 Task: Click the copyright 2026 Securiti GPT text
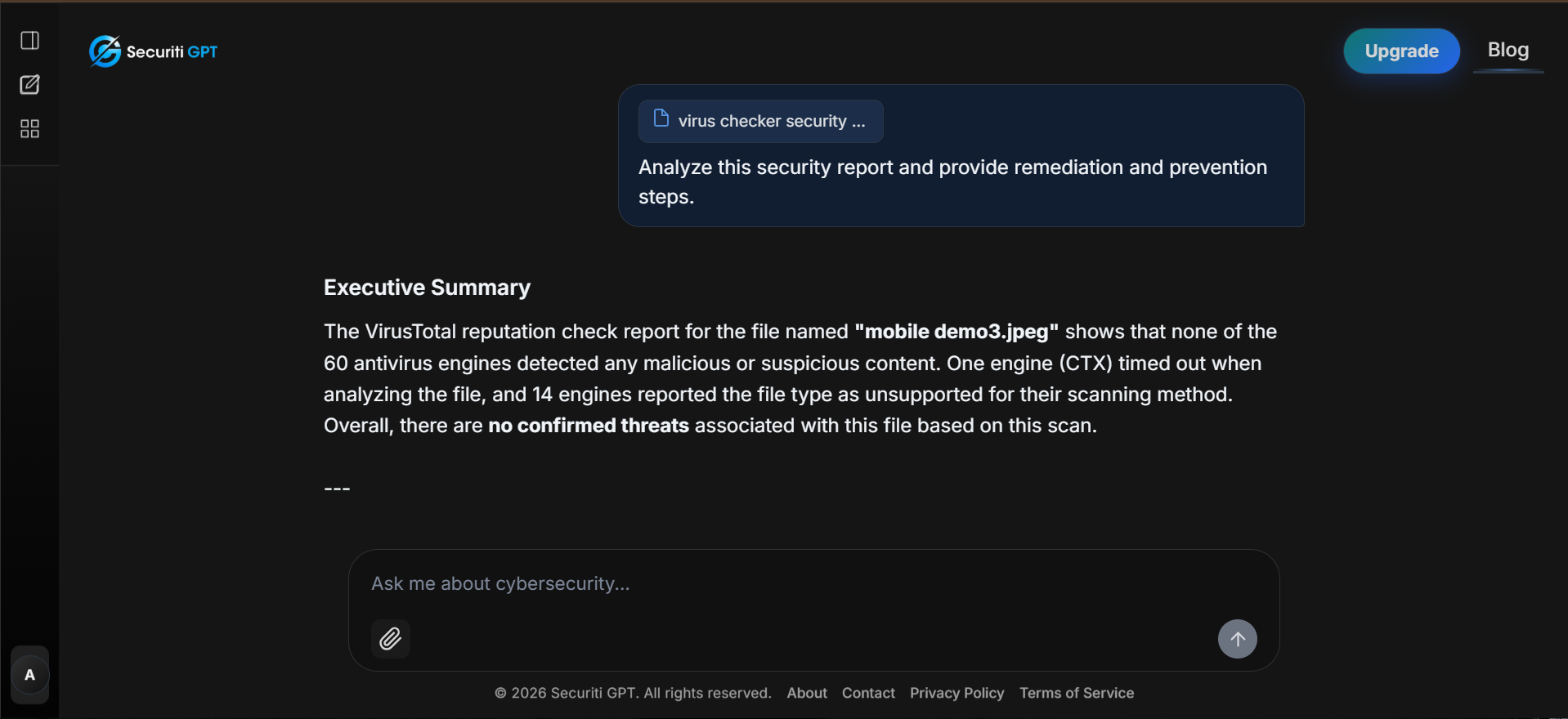[633, 693]
